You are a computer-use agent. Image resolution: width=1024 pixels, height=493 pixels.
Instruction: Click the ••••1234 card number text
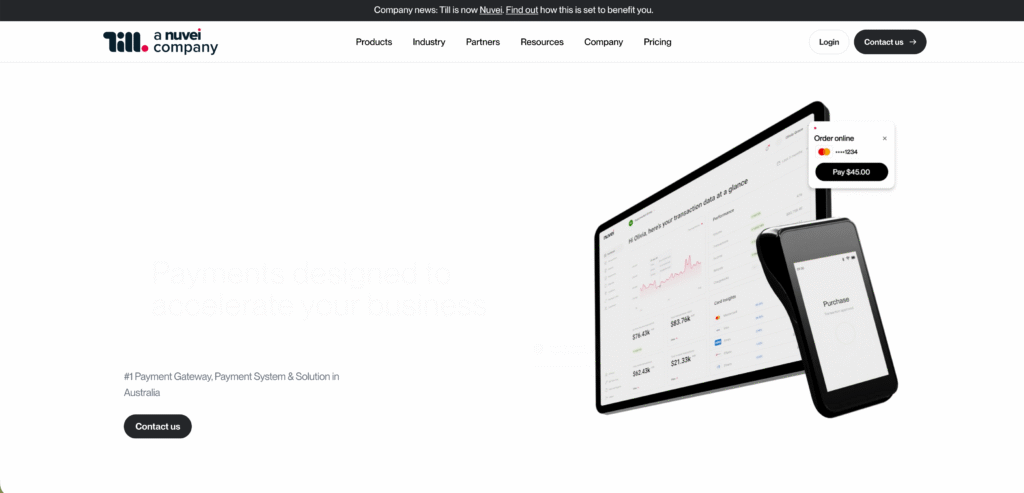point(846,152)
